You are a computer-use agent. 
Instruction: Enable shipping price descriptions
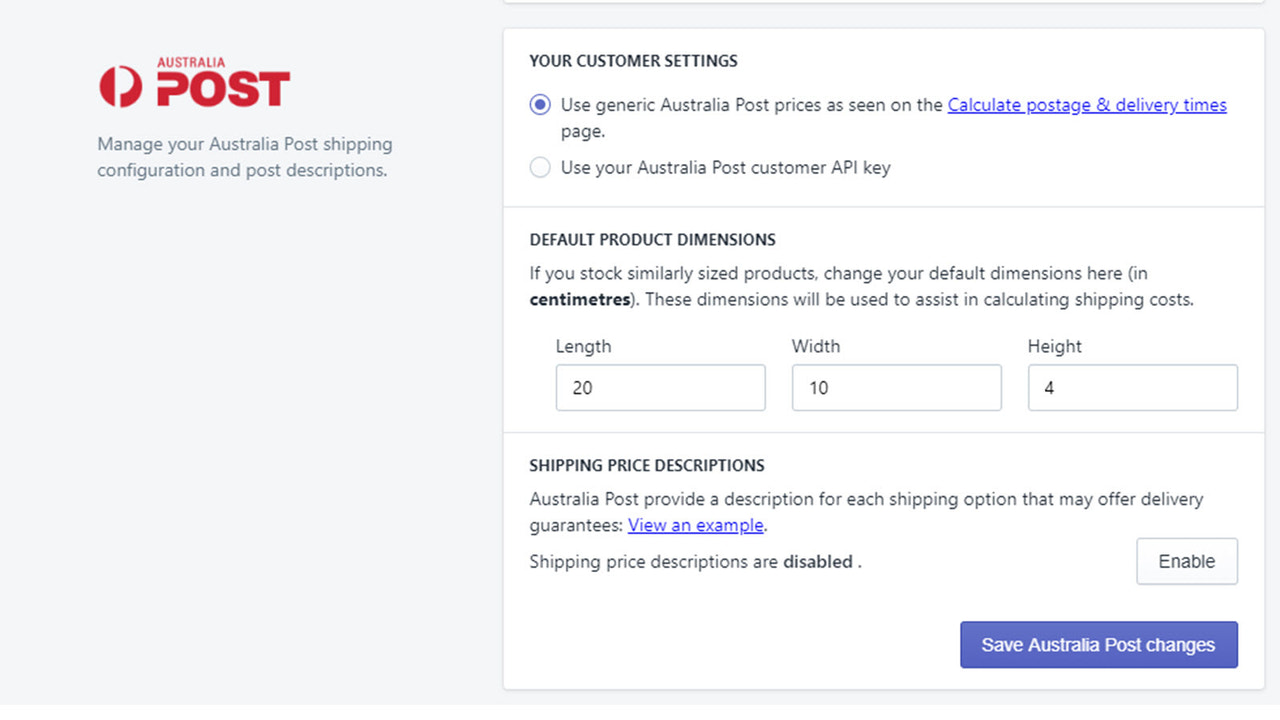[x=1187, y=561]
